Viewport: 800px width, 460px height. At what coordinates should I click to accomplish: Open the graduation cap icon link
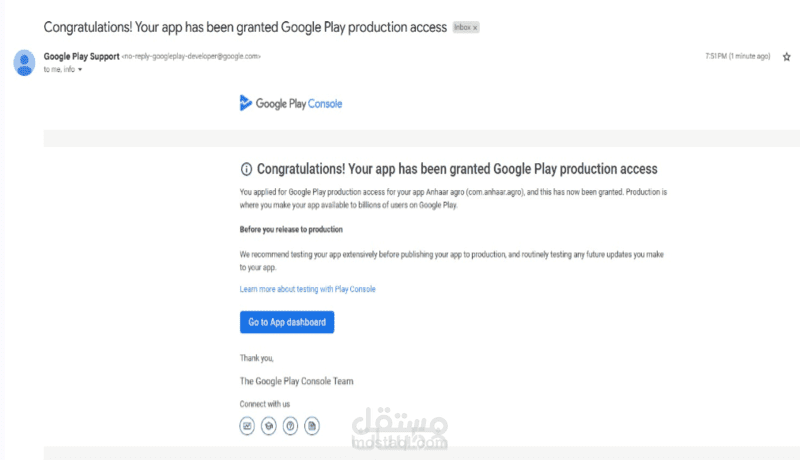[x=269, y=425]
